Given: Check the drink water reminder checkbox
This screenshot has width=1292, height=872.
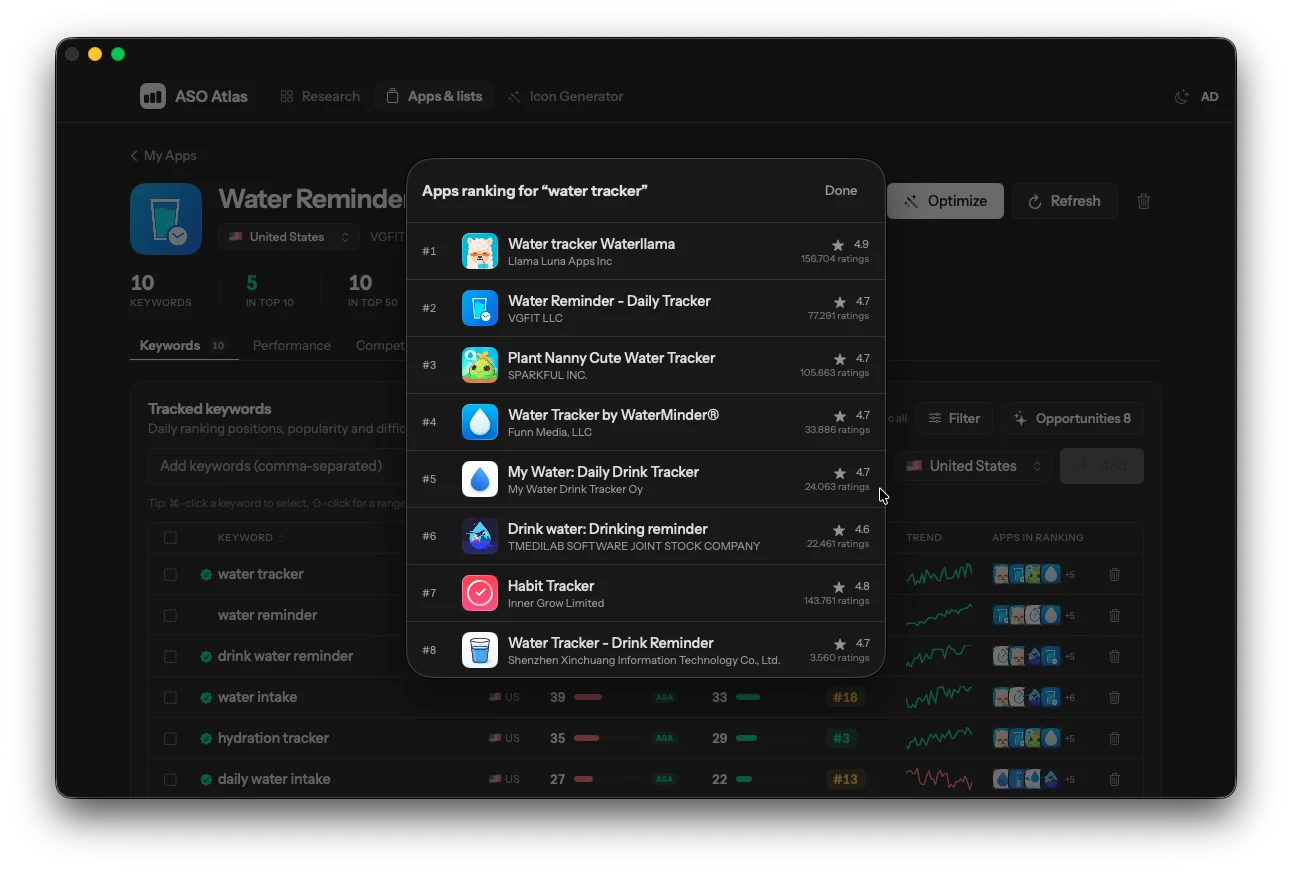Looking at the screenshot, I should click(x=170, y=657).
